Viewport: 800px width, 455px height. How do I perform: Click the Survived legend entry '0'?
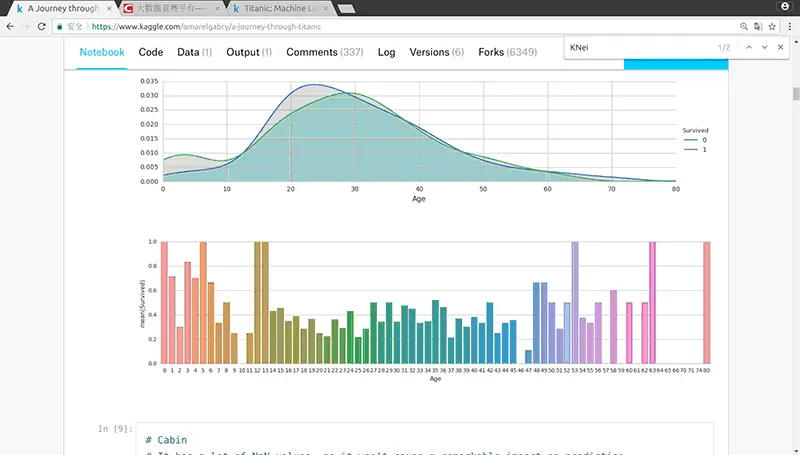(x=695, y=140)
